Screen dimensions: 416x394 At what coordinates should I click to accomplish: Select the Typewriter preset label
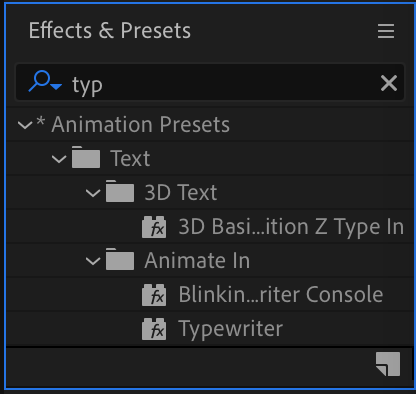231,329
